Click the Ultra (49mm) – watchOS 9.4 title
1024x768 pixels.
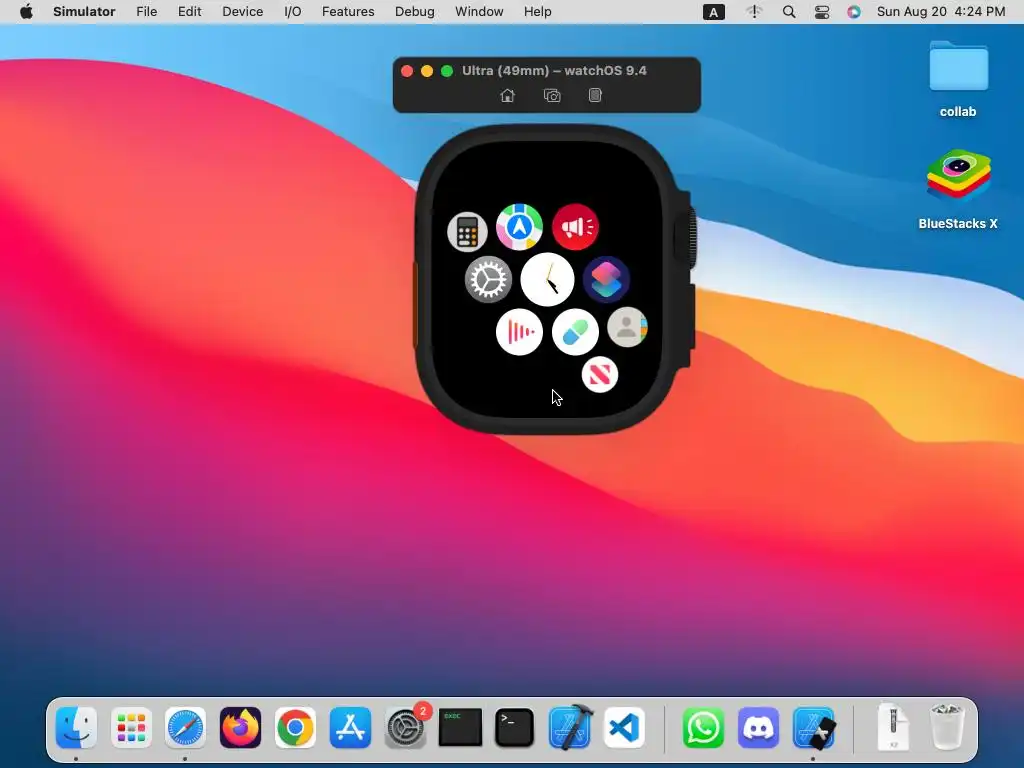[554, 71]
